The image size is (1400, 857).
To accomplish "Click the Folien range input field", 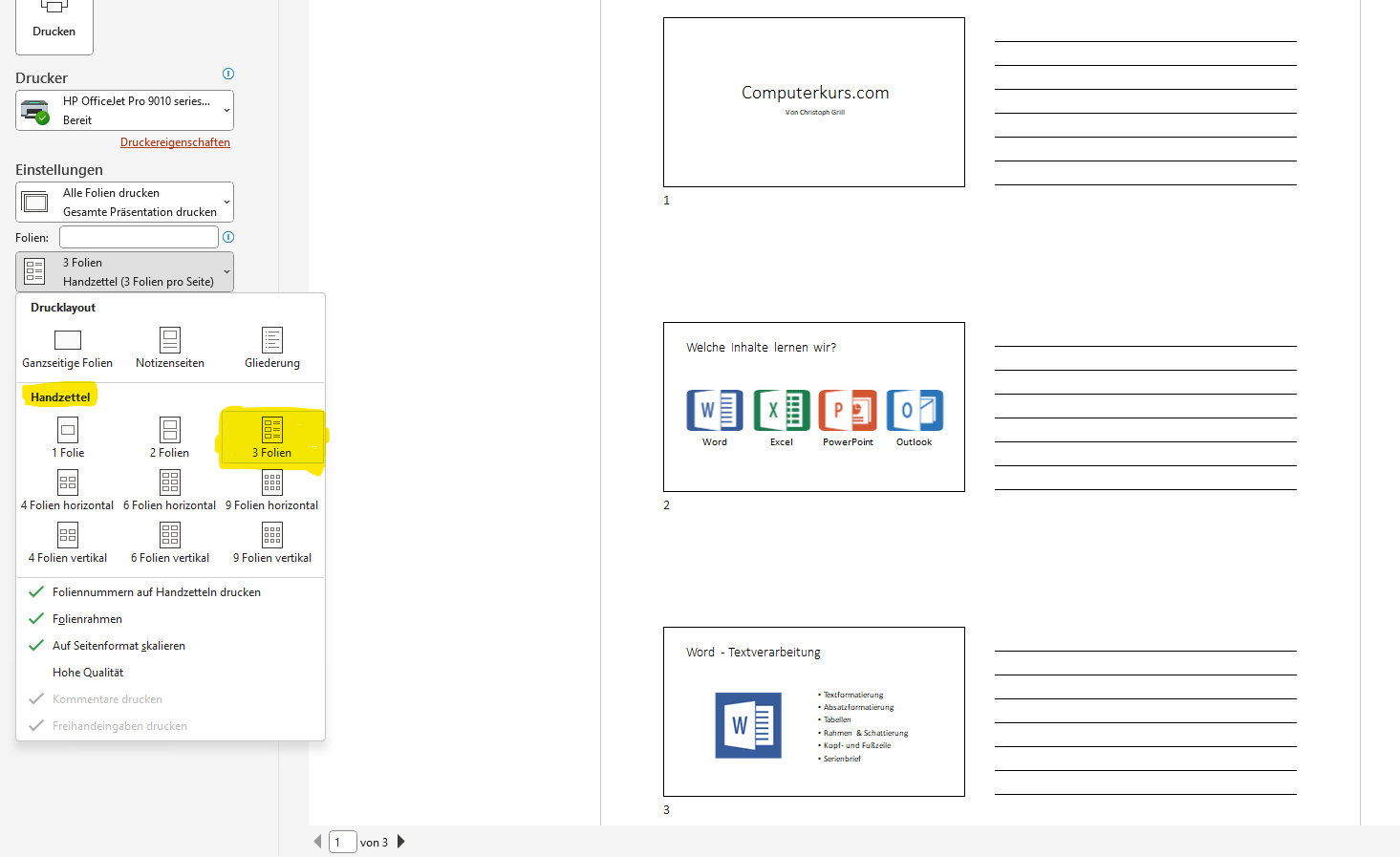I will (x=138, y=236).
